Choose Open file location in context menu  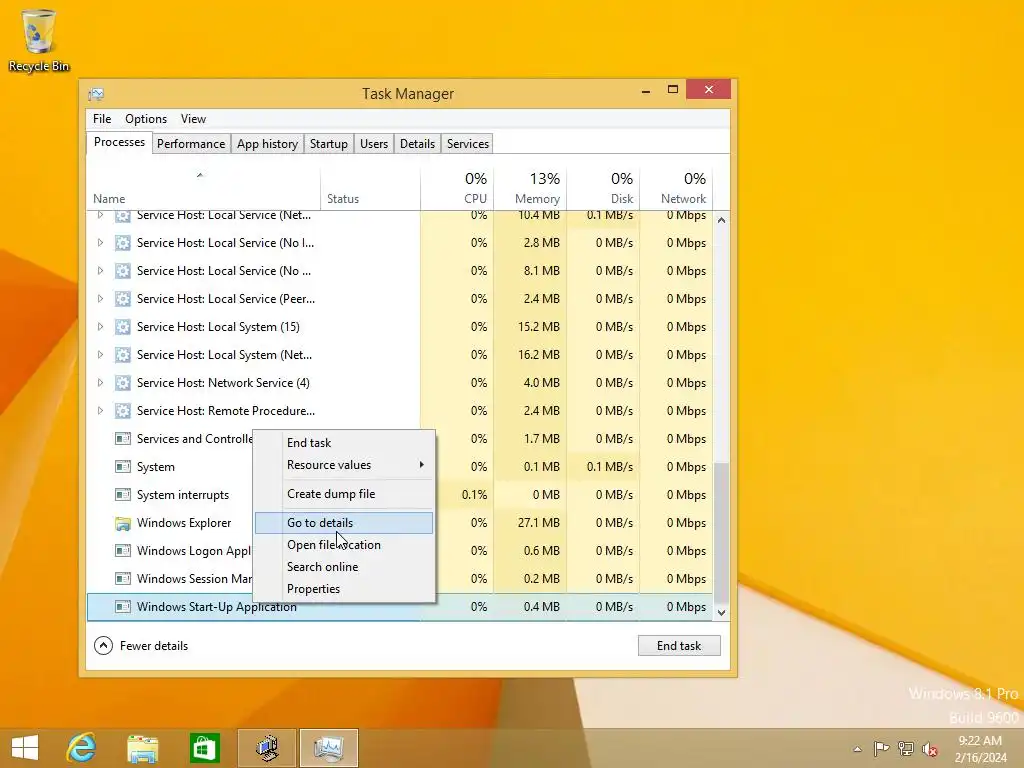tap(344, 545)
